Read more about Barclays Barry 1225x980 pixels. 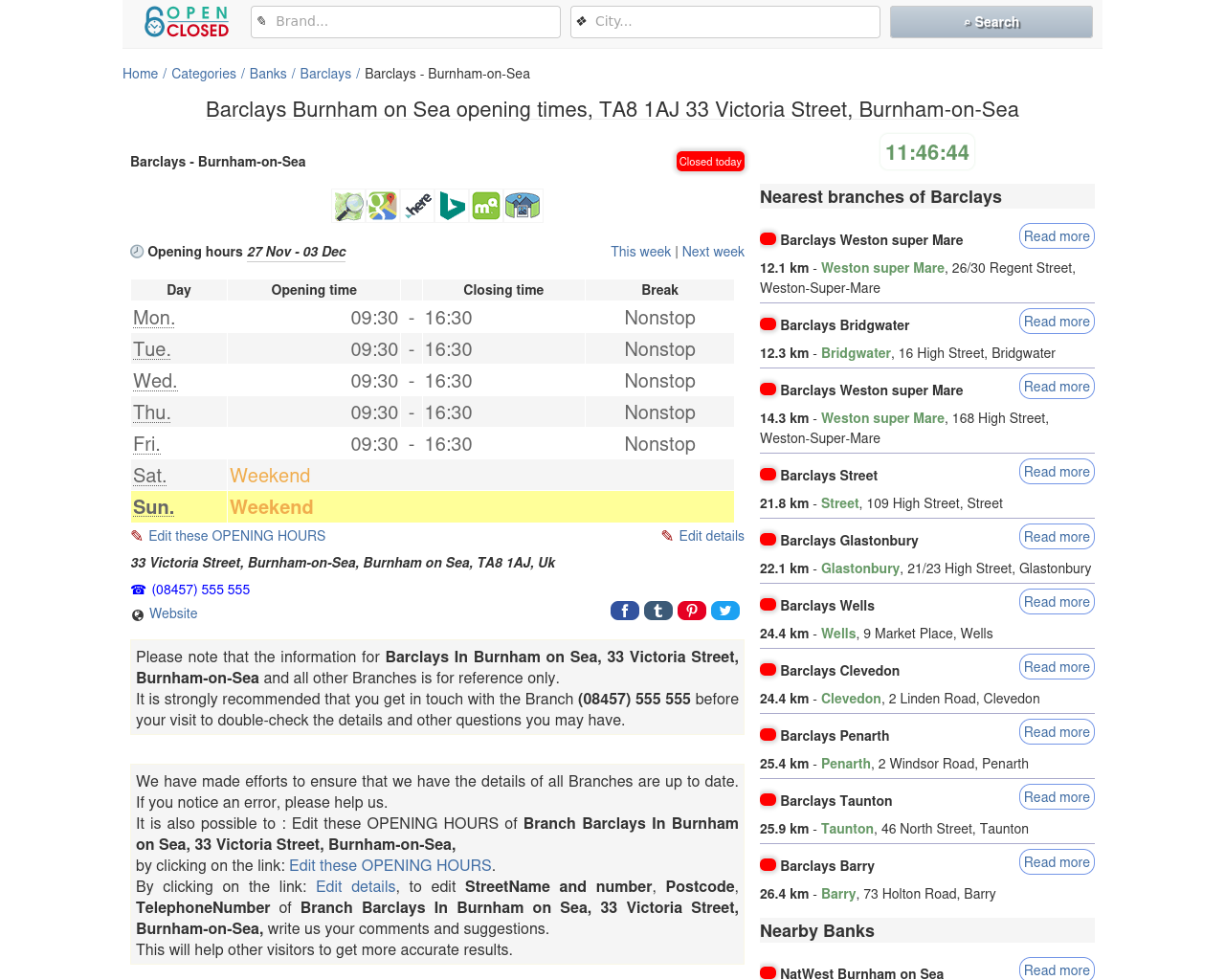click(x=1057, y=862)
